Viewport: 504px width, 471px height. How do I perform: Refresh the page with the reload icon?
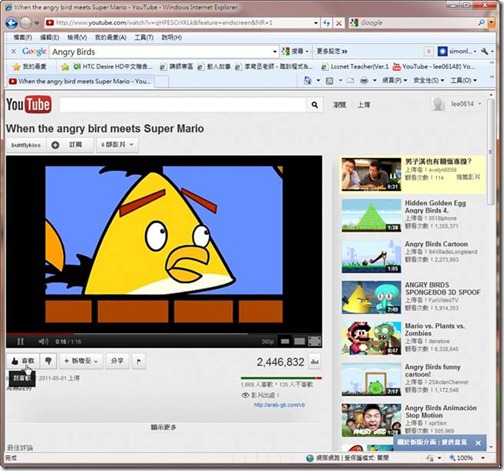coord(327,23)
